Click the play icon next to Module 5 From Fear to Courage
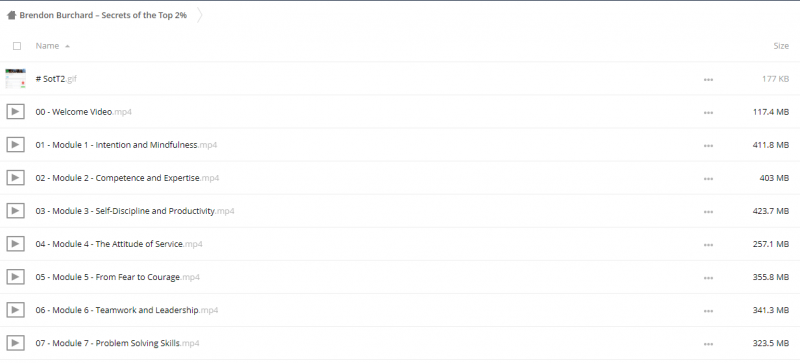The height and width of the screenshot is (363, 800). click(15, 277)
